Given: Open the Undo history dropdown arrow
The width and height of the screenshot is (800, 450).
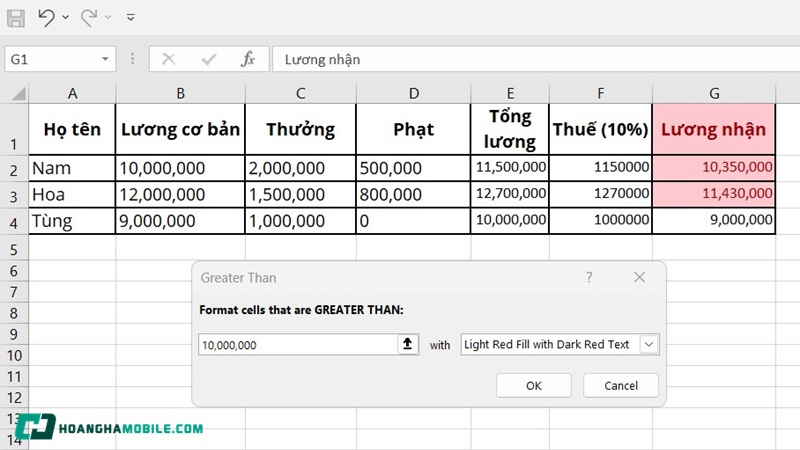Looking at the screenshot, I should point(65,17).
